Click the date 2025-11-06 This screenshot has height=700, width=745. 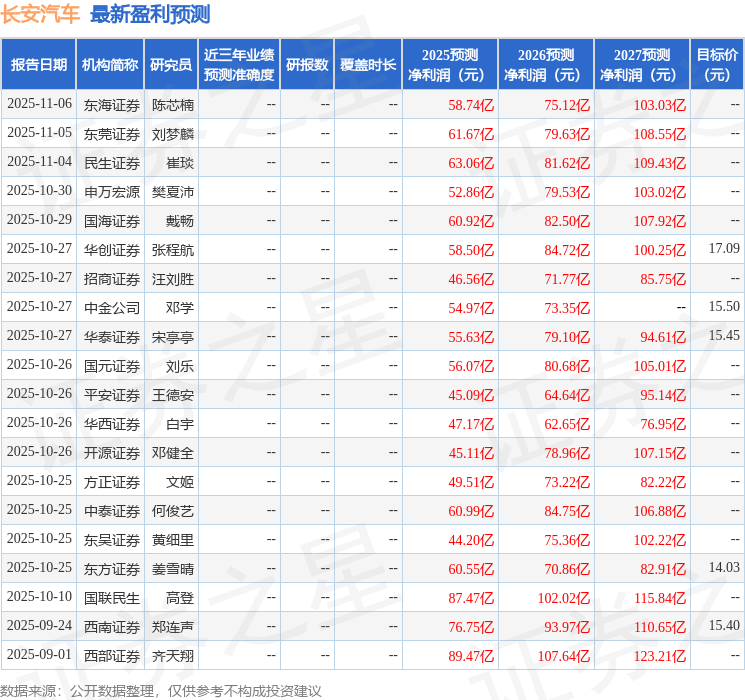click(x=39, y=103)
